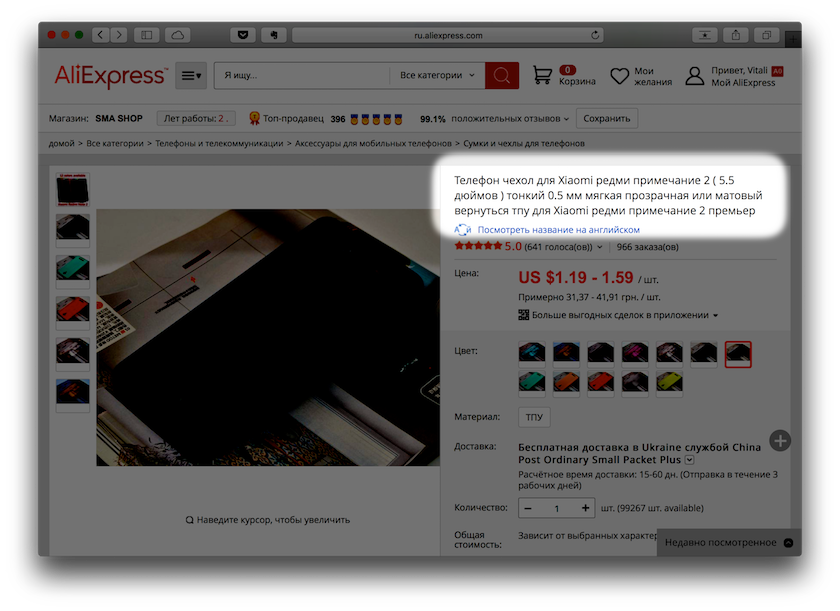Viewport: 840px width, 611px height.
Task: Click the Pocket extension icon
Action: pos(243,35)
